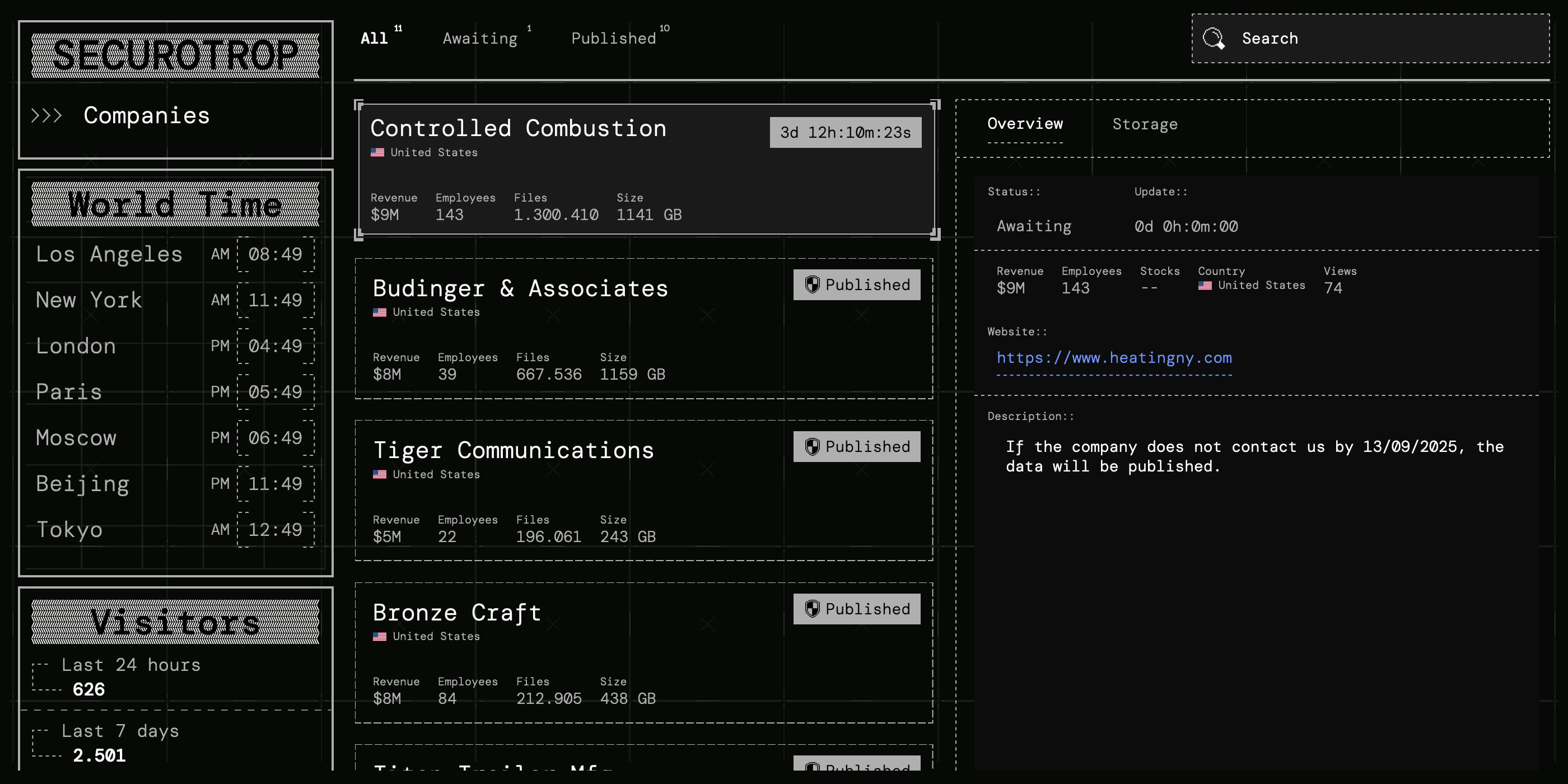Click Controlled Combustion size 1141 GB
The height and width of the screenshot is (784, 1568).
[649, 215]
